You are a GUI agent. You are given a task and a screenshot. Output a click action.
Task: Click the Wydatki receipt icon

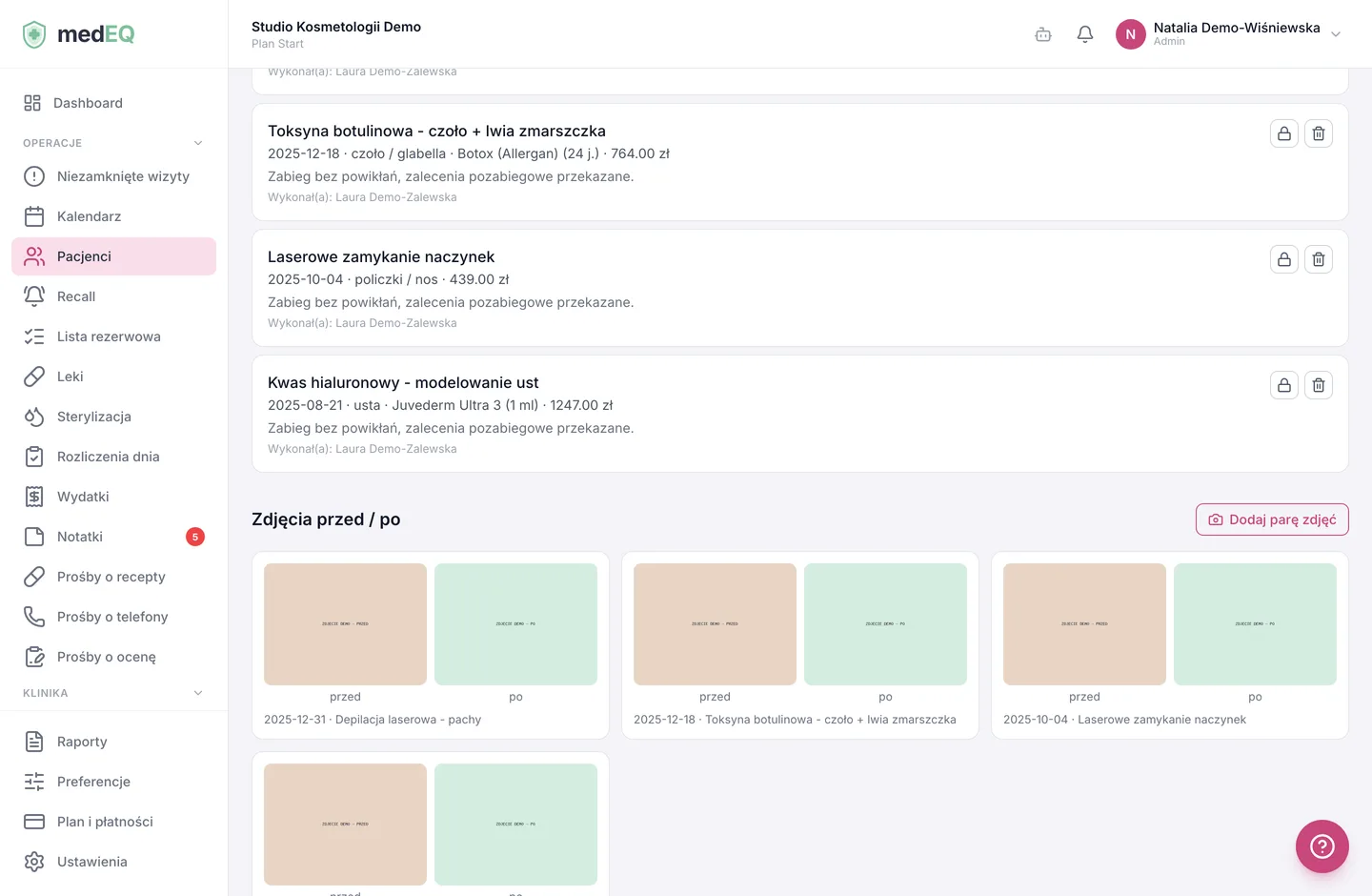pos(34,497)
